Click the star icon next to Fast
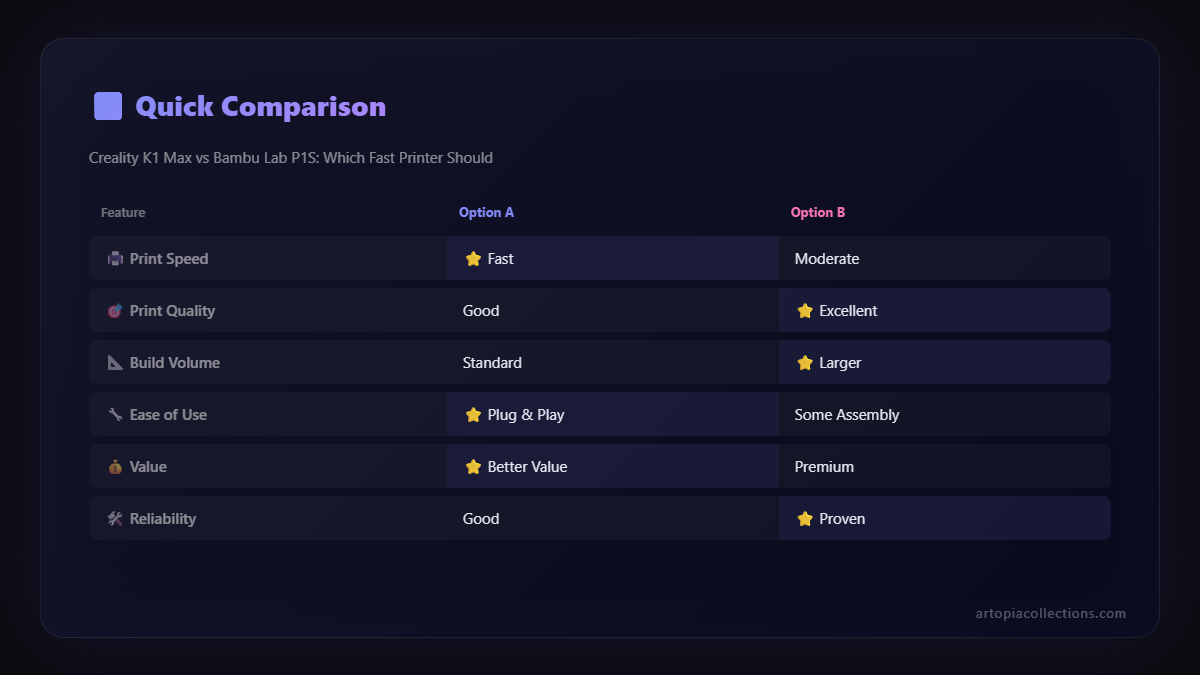Viewport: 1200px width, 675px height. click(x=473, y=259)
